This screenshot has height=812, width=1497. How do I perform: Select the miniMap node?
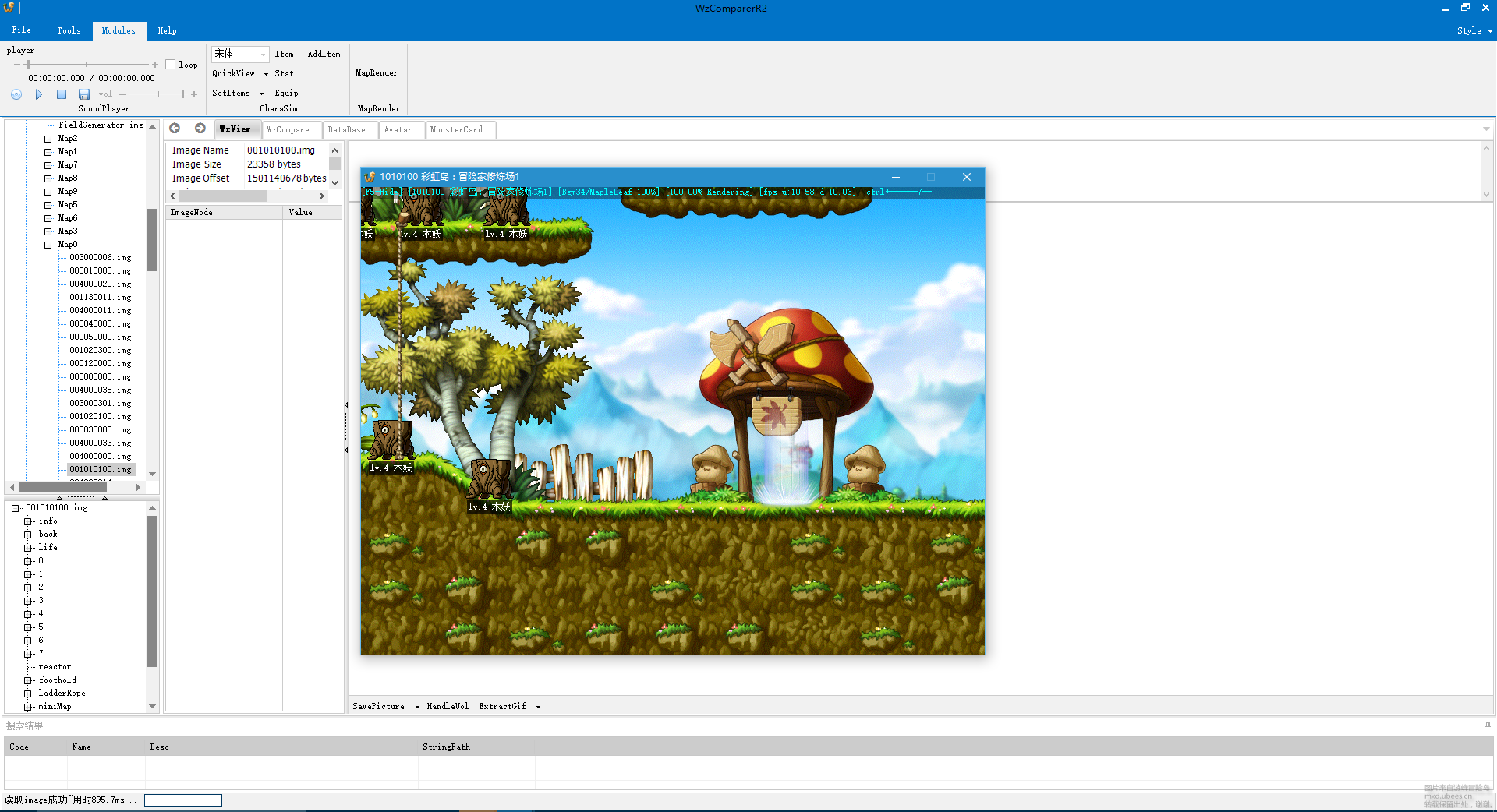pyautogui.click(x=55, y=707)
